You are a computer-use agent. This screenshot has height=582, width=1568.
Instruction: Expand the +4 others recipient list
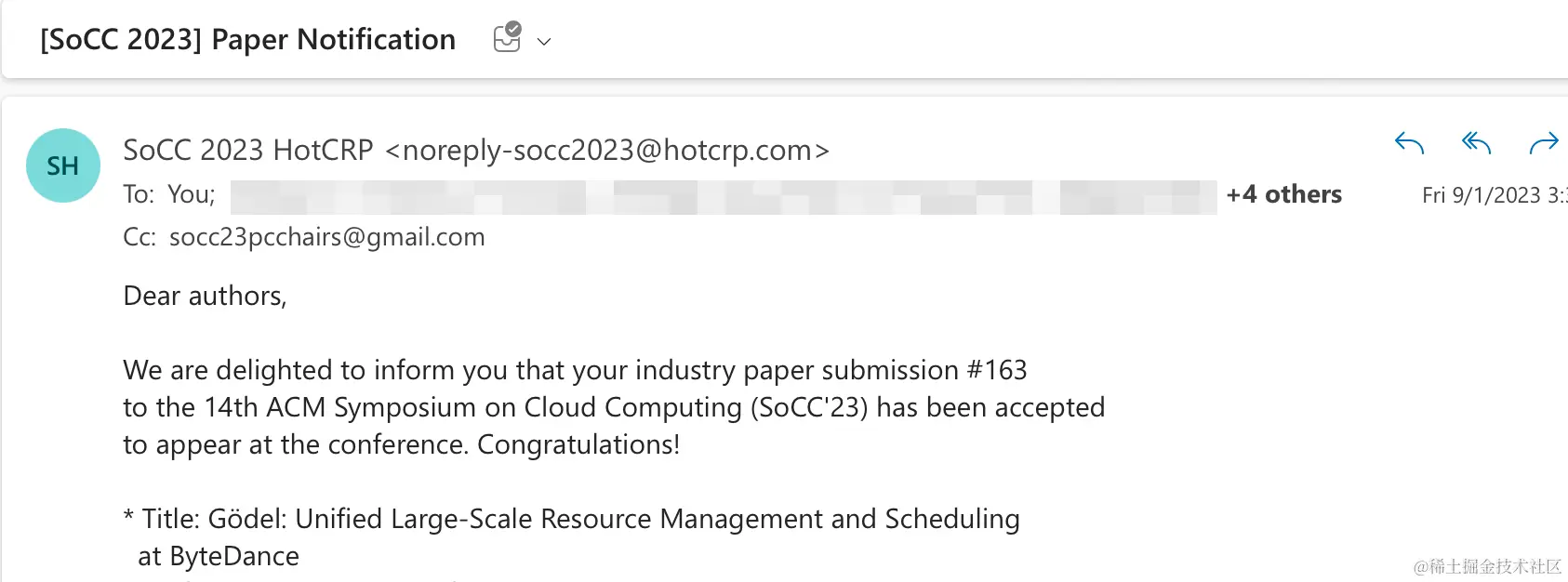point(1283,194)
